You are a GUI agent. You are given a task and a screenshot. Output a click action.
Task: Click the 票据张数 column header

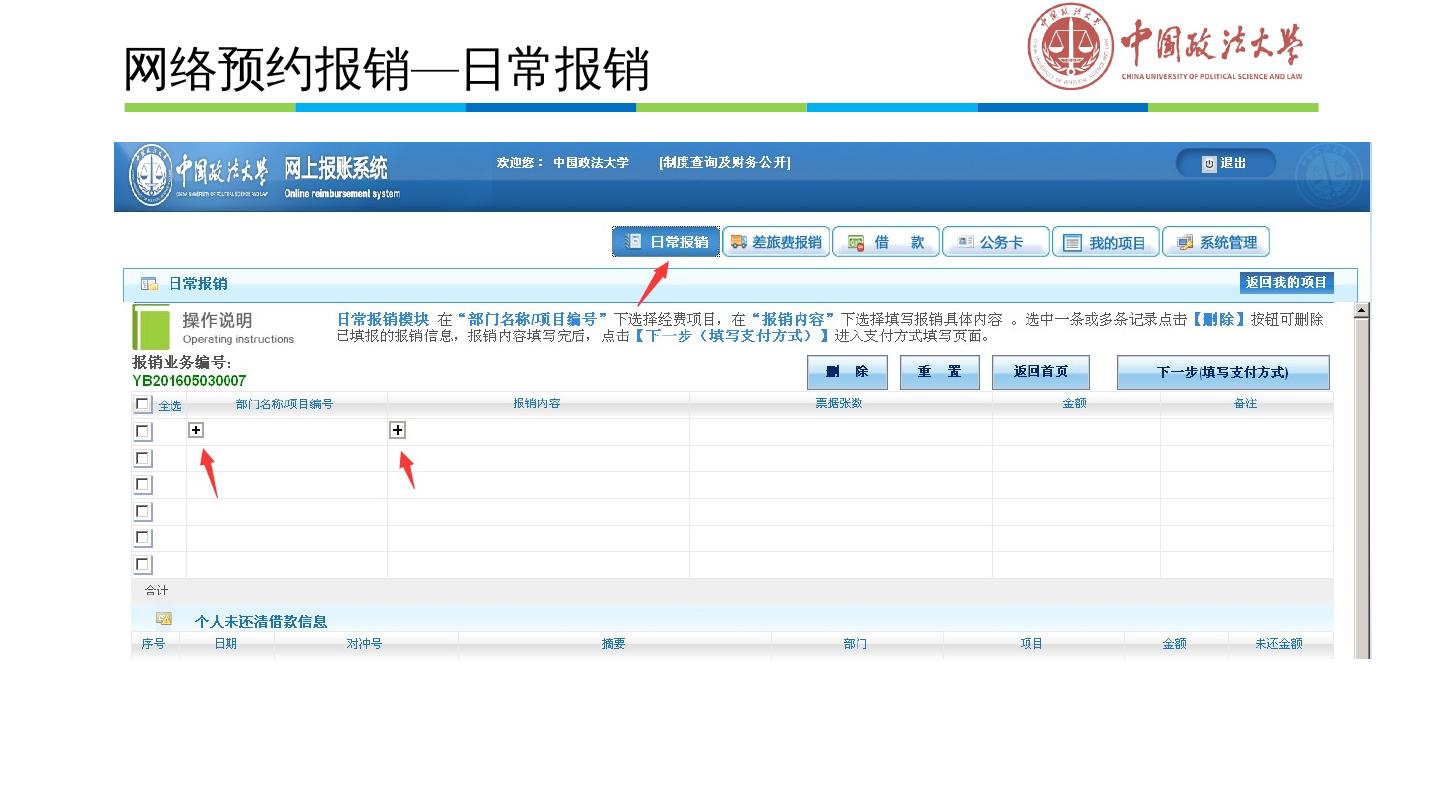pos(839,404)
